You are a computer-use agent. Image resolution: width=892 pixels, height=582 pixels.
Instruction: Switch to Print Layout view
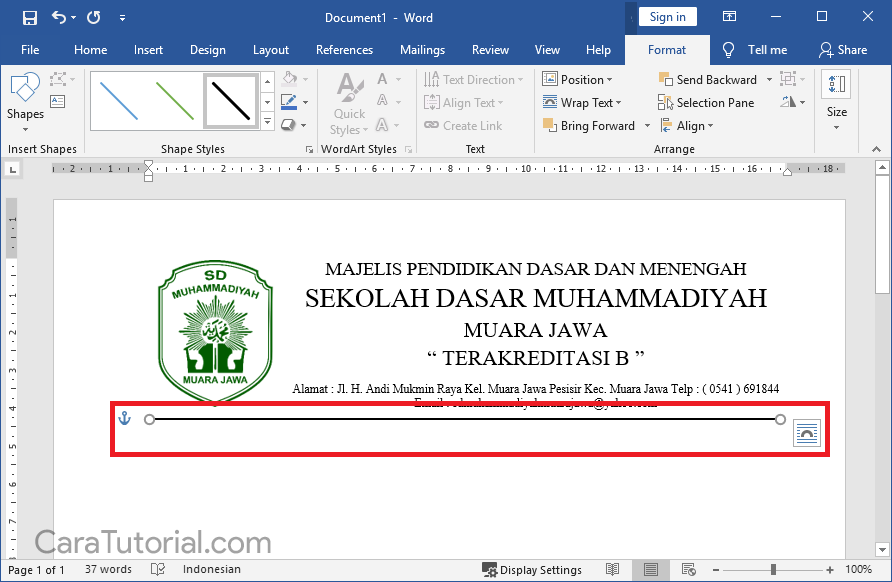650,569
